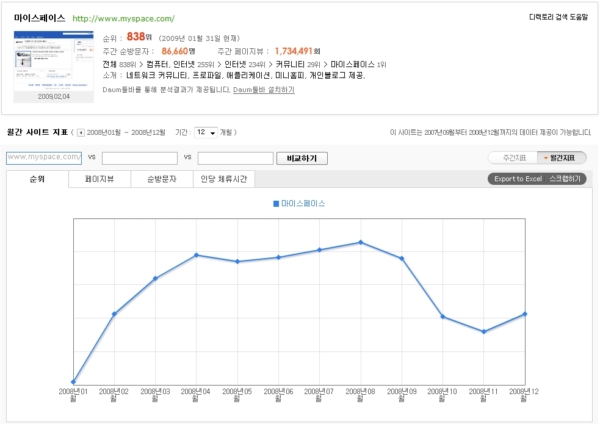This screenshot has height=424, width=600.
Task: Click the 2008년10월 data point on chart
Action: [x=443, y=316]
